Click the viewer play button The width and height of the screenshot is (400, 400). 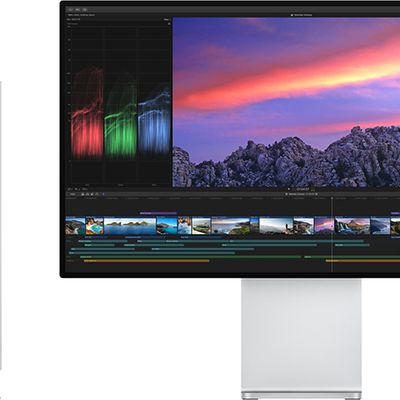[289, 189]
